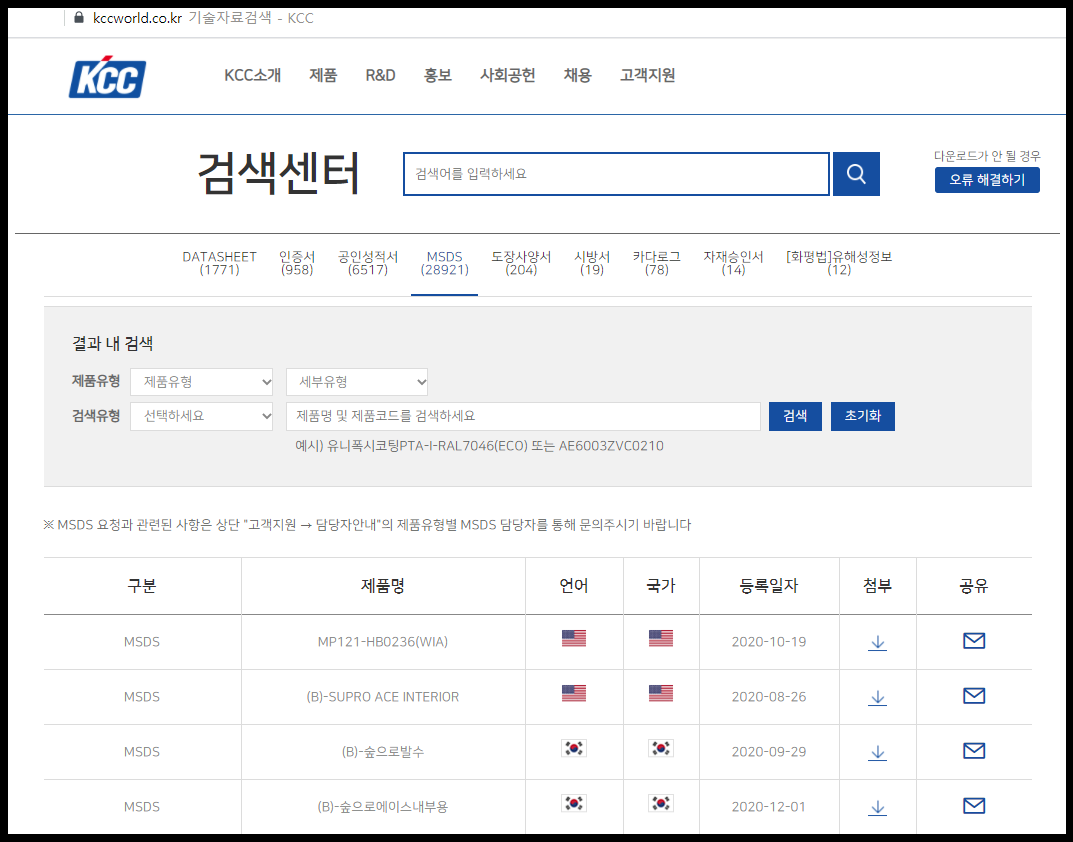Click the 등록일자 column header
Screen dimensions: 1073x842
[x=769, y=586]
